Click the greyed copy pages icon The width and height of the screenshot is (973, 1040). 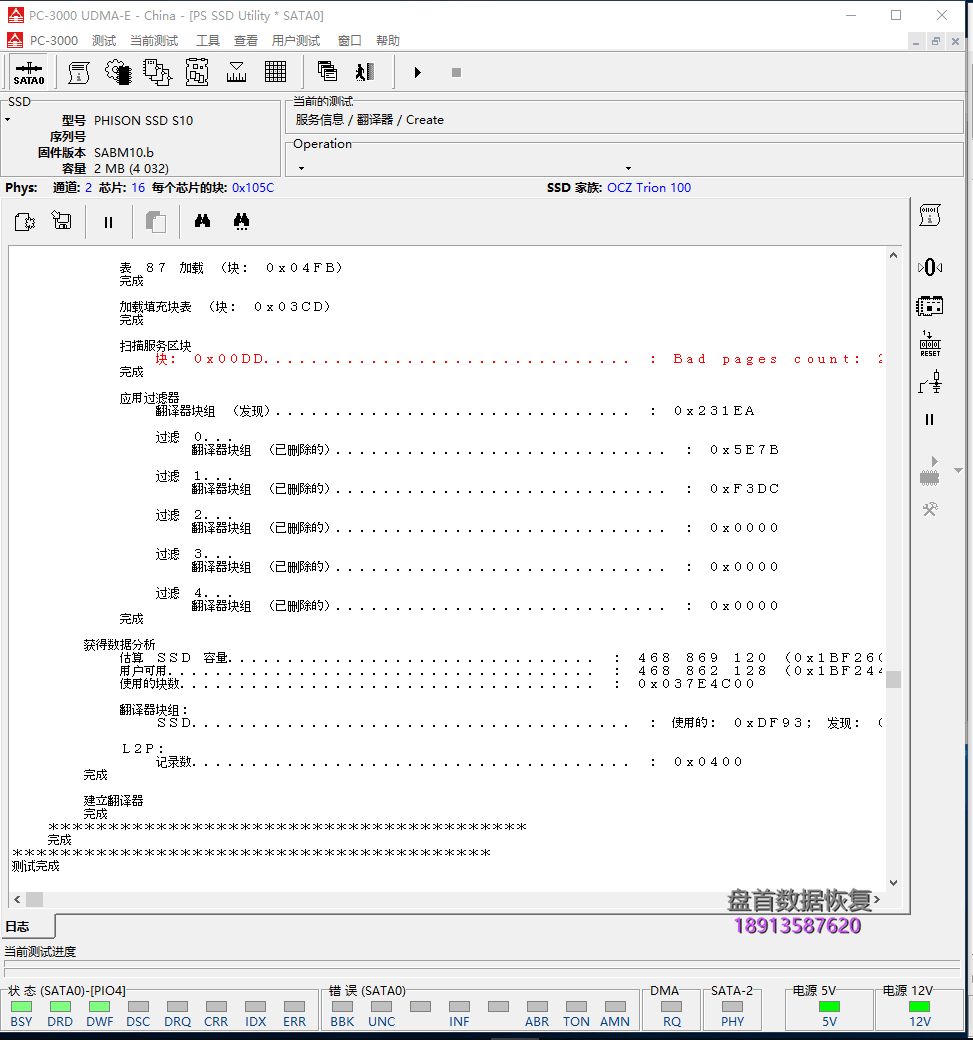coord(155,222)
